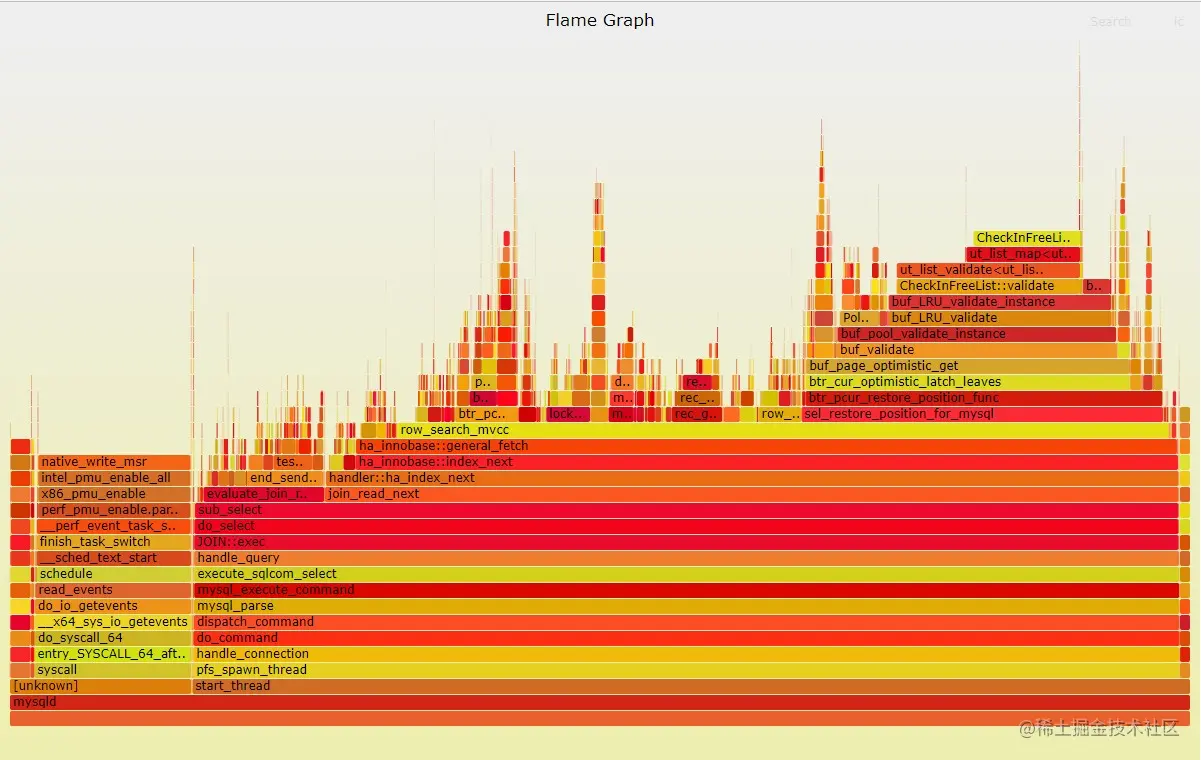The height and width of the screenshot is (760, 1201).
Task: Click the execute_sqlcom_select frame
Action: [x=600, y=573]
